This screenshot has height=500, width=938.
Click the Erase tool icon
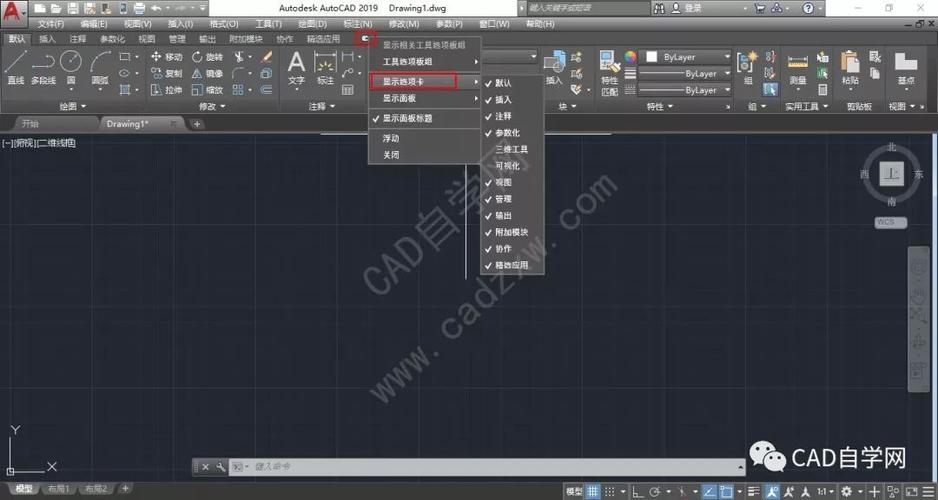click(x=267, y=57)
